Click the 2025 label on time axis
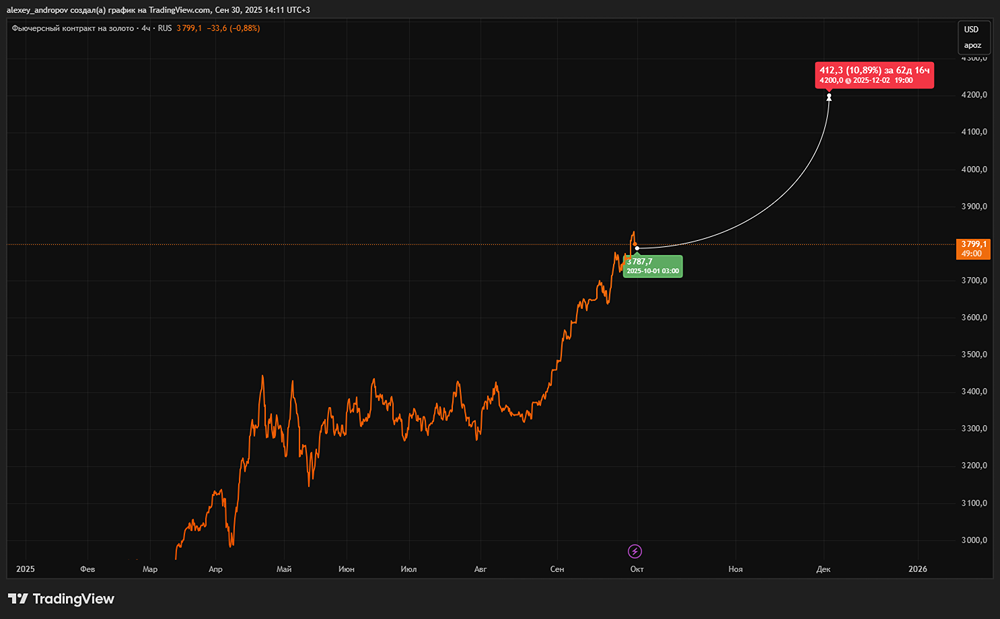The image size is (1000, 619). tap(25, 569)
